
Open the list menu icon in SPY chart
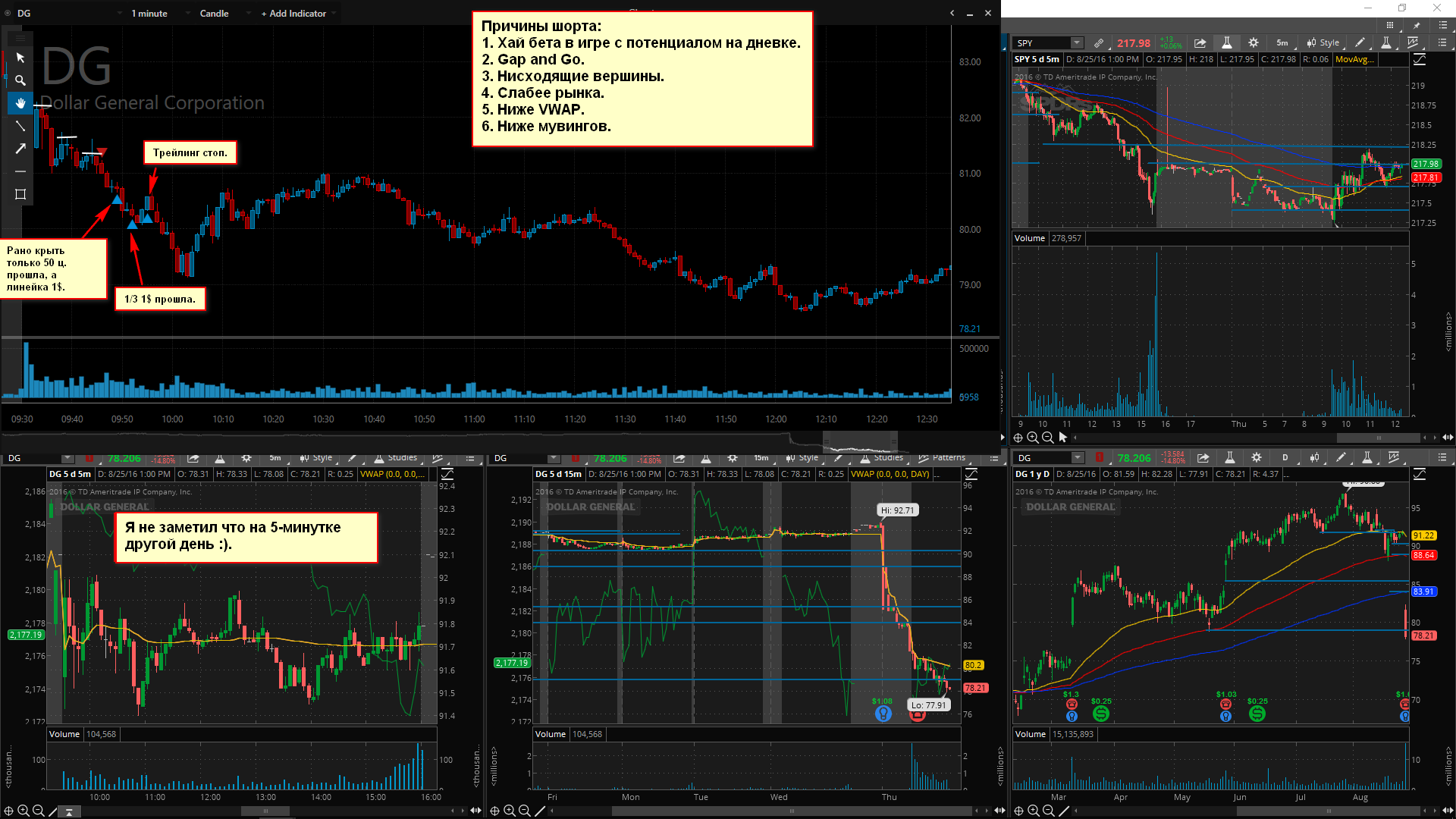click(x=1442, y=43)
